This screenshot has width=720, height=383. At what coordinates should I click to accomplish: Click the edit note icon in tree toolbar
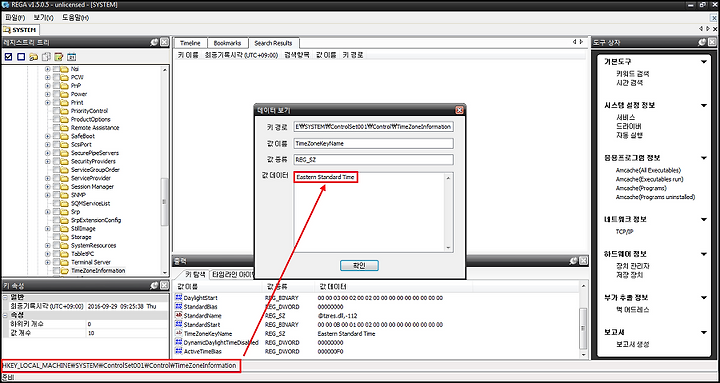[58, 57]
